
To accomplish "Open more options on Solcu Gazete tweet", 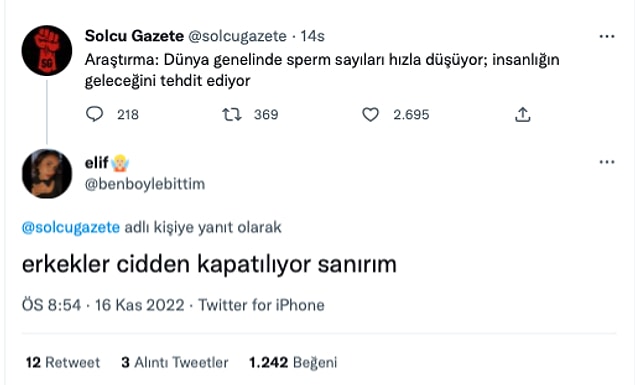I will pos(607,36).
